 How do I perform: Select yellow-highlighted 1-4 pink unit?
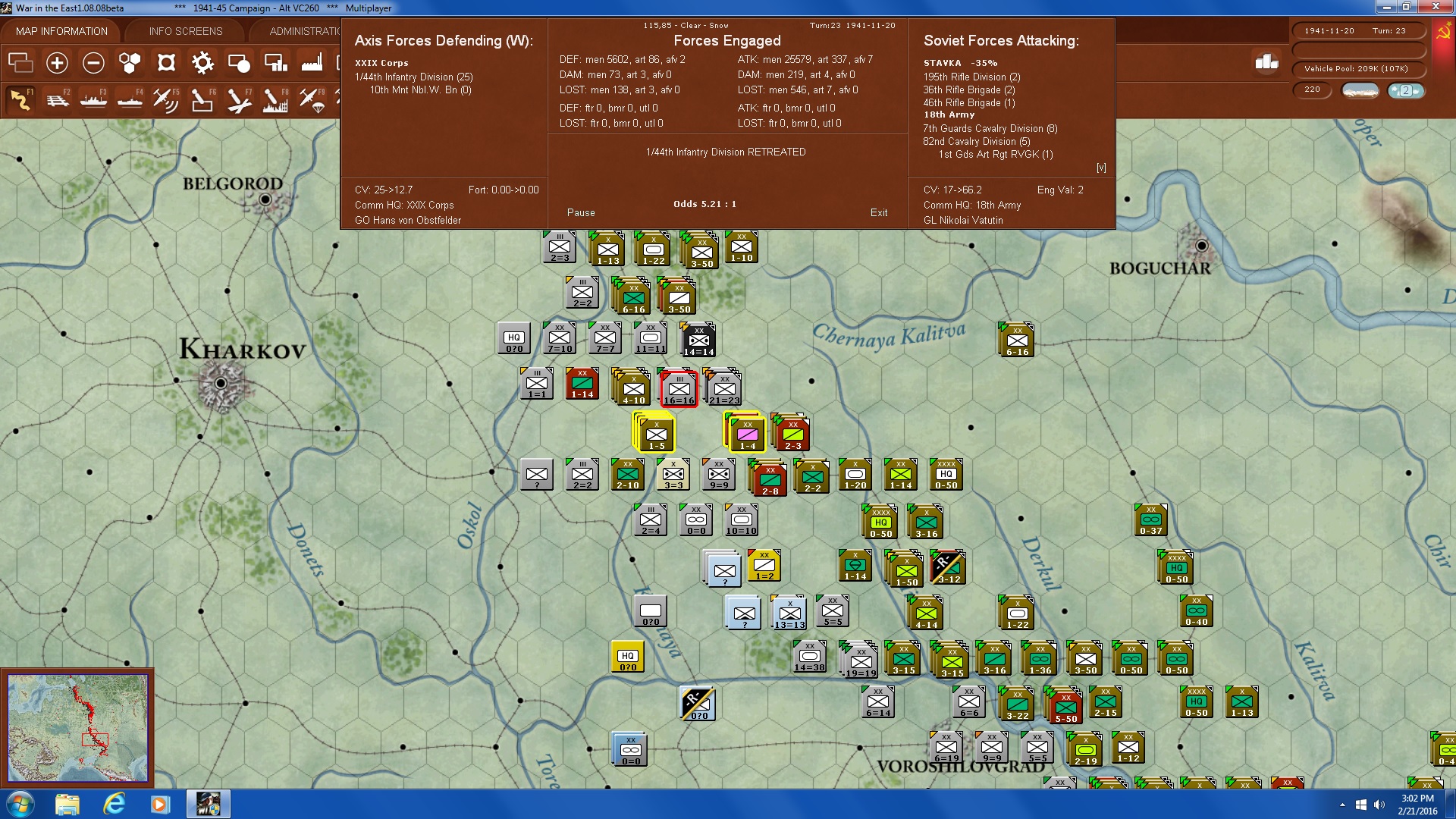[x=745, y=433]
